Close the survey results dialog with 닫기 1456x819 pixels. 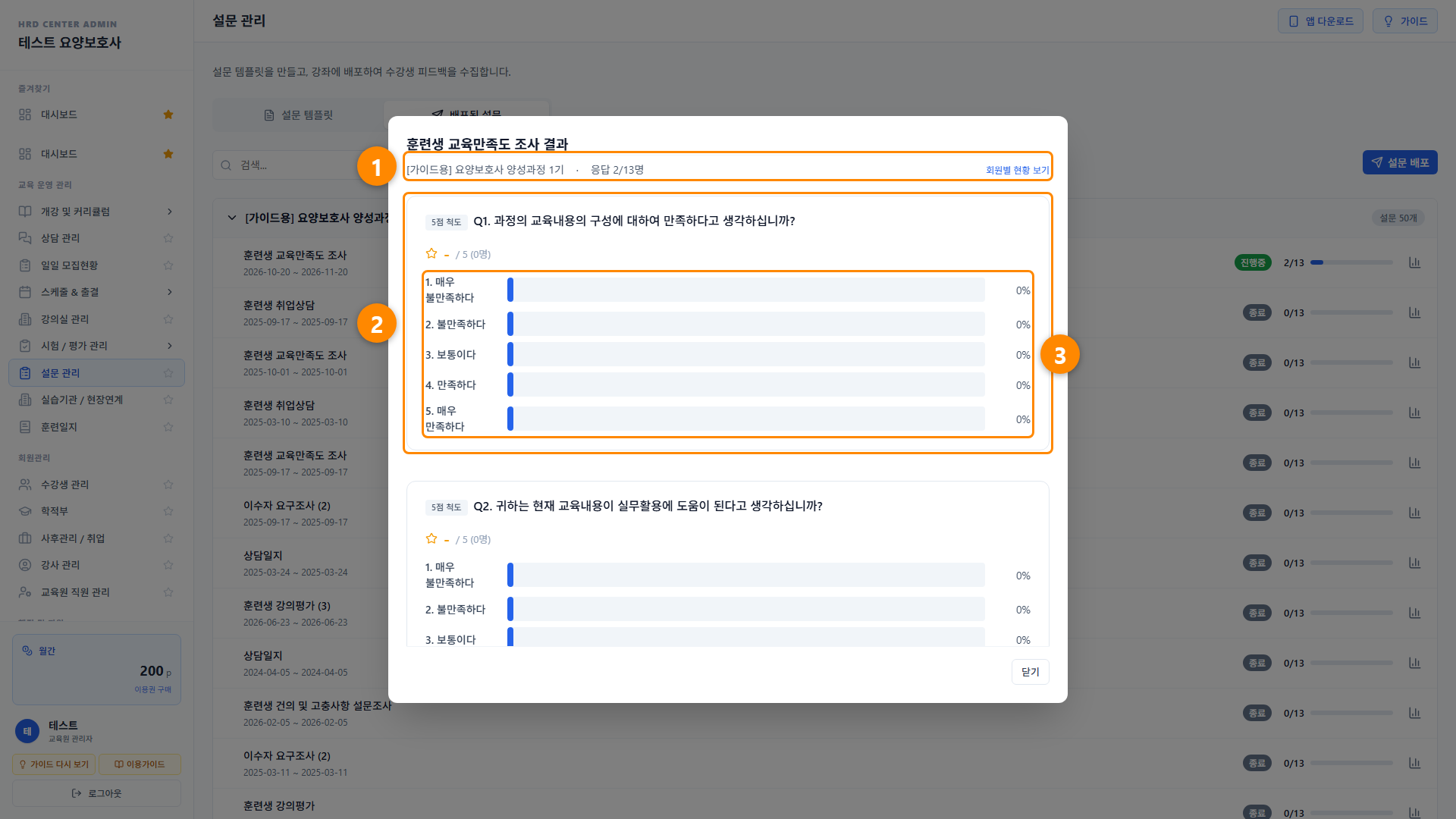coord(1030,672)
